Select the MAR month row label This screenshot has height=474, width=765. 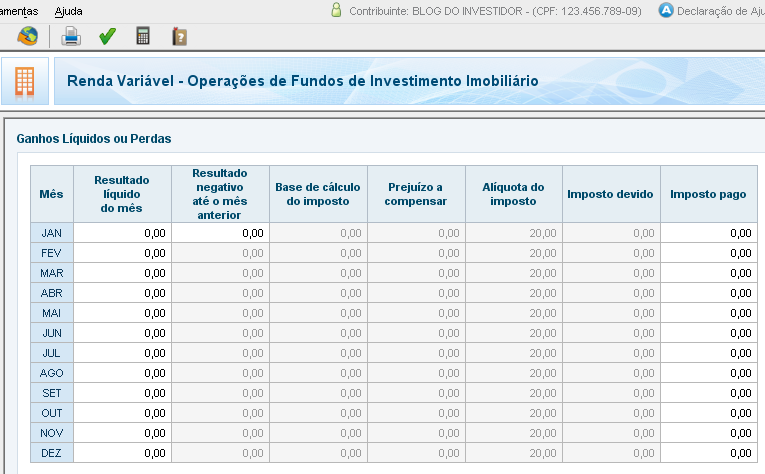coord(52,273)
